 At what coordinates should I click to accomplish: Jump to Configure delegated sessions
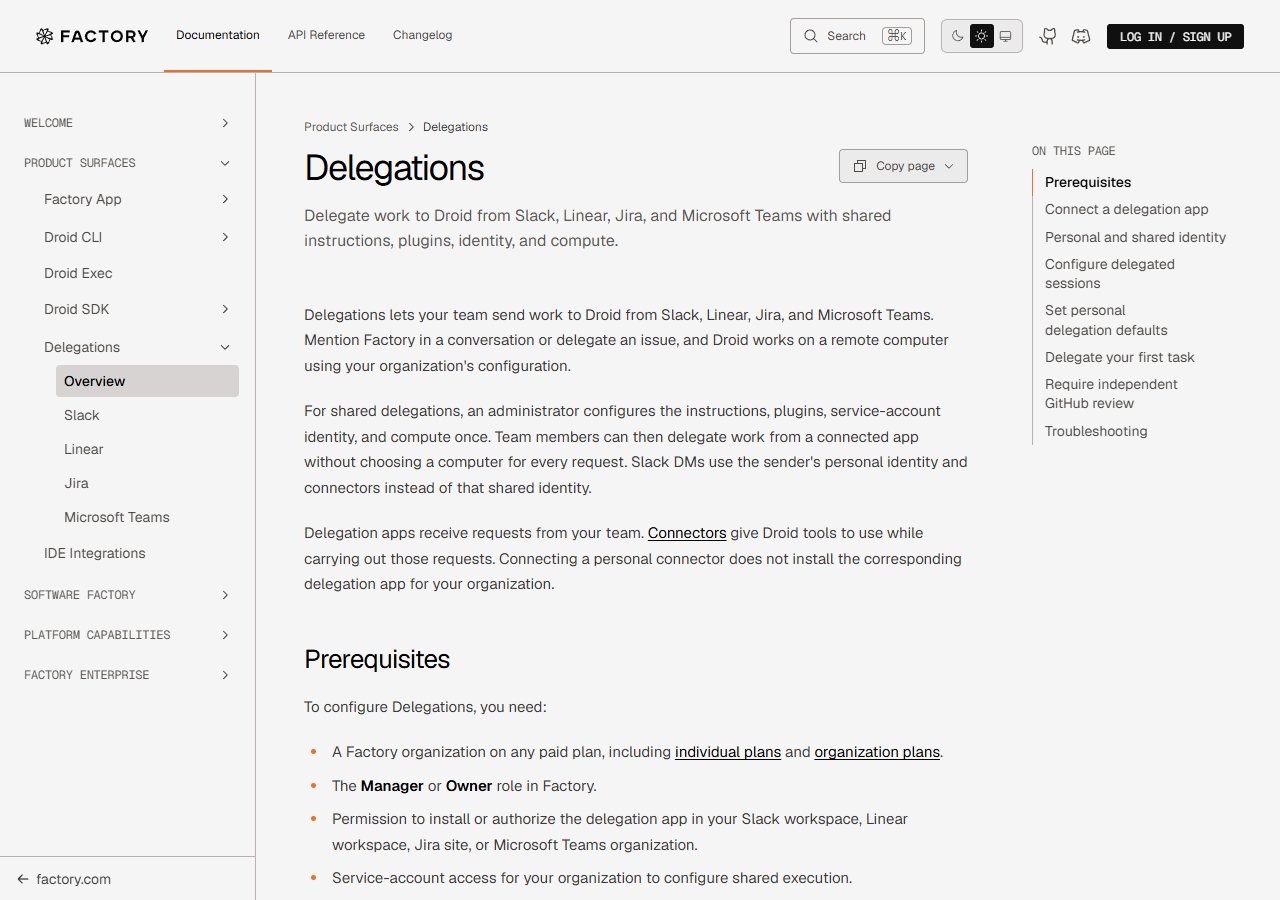(x=1110, y=274)
